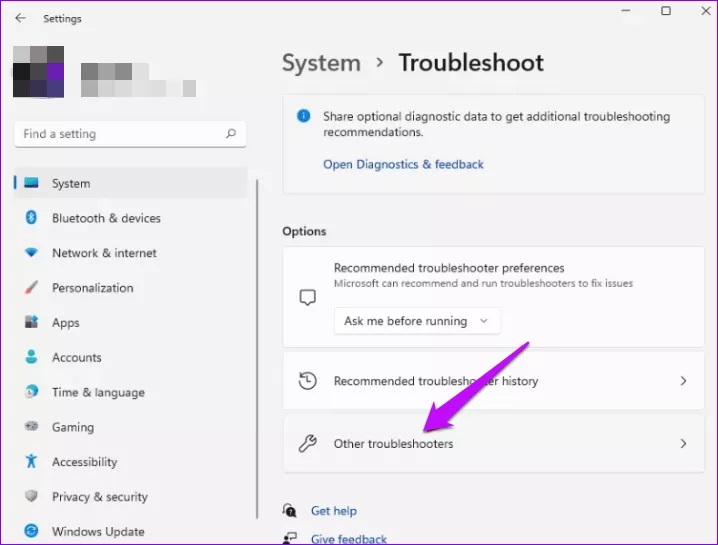Click the back arrow in Settings
This screenshot has height=545, width=718.
[20, 18]
